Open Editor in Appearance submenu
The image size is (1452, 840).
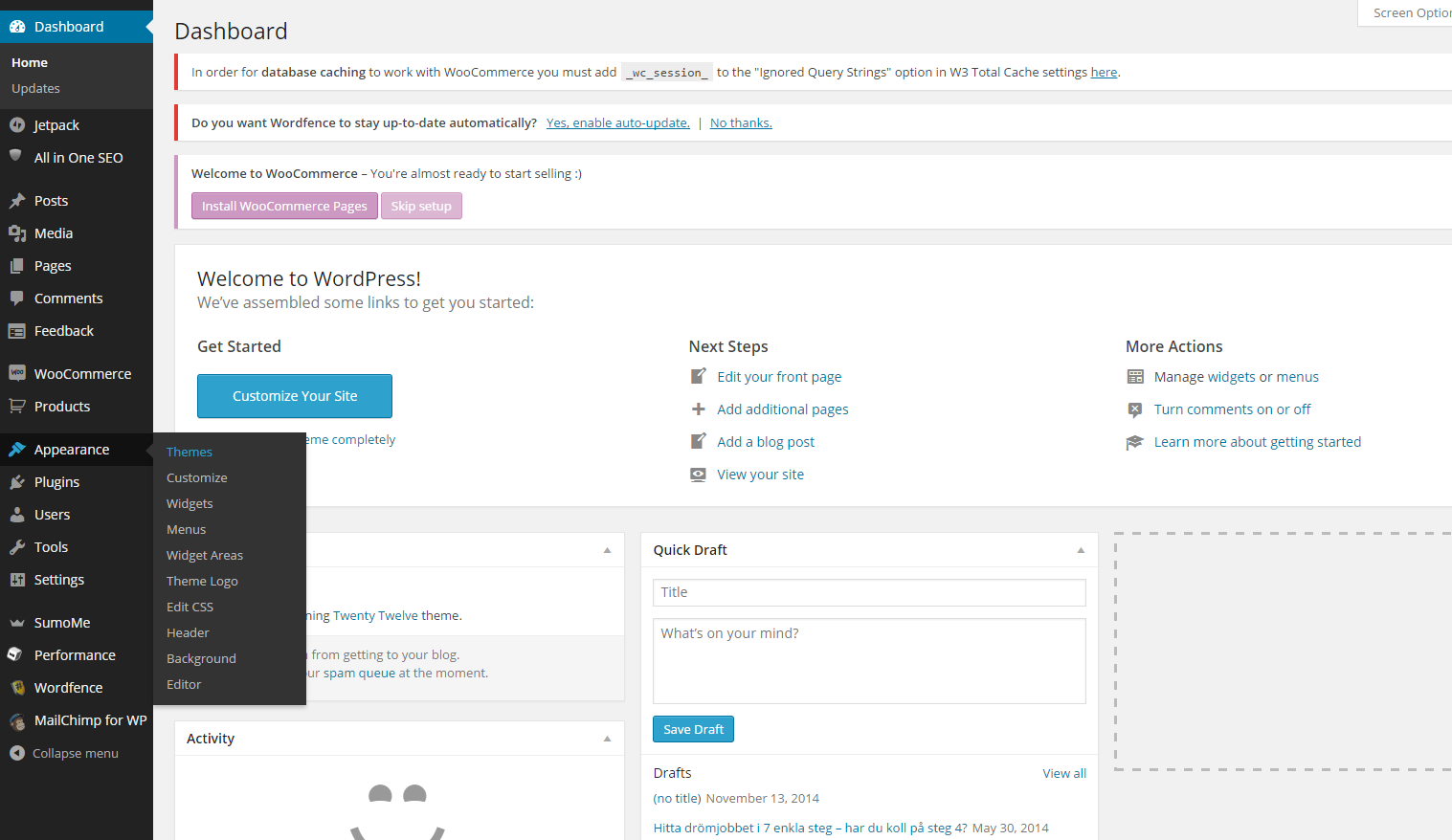pyautogui.click(x=184, y=684)
